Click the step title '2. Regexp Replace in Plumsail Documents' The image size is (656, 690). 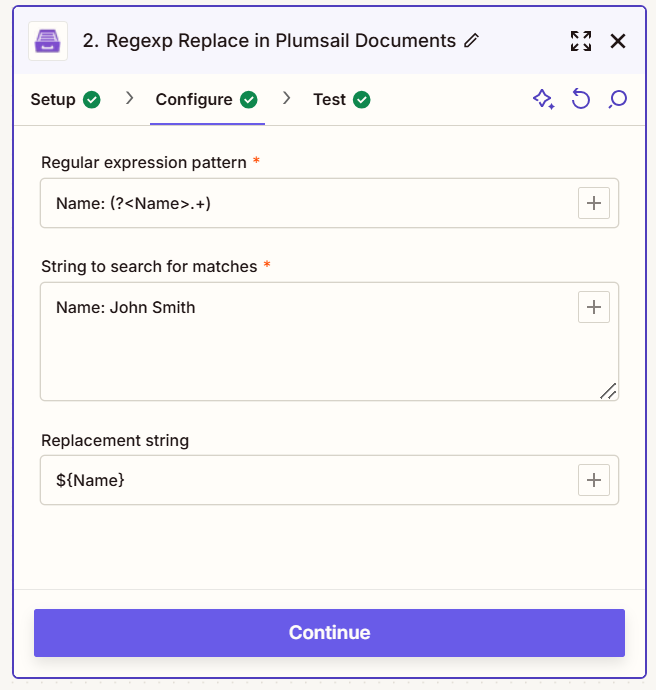269,40
